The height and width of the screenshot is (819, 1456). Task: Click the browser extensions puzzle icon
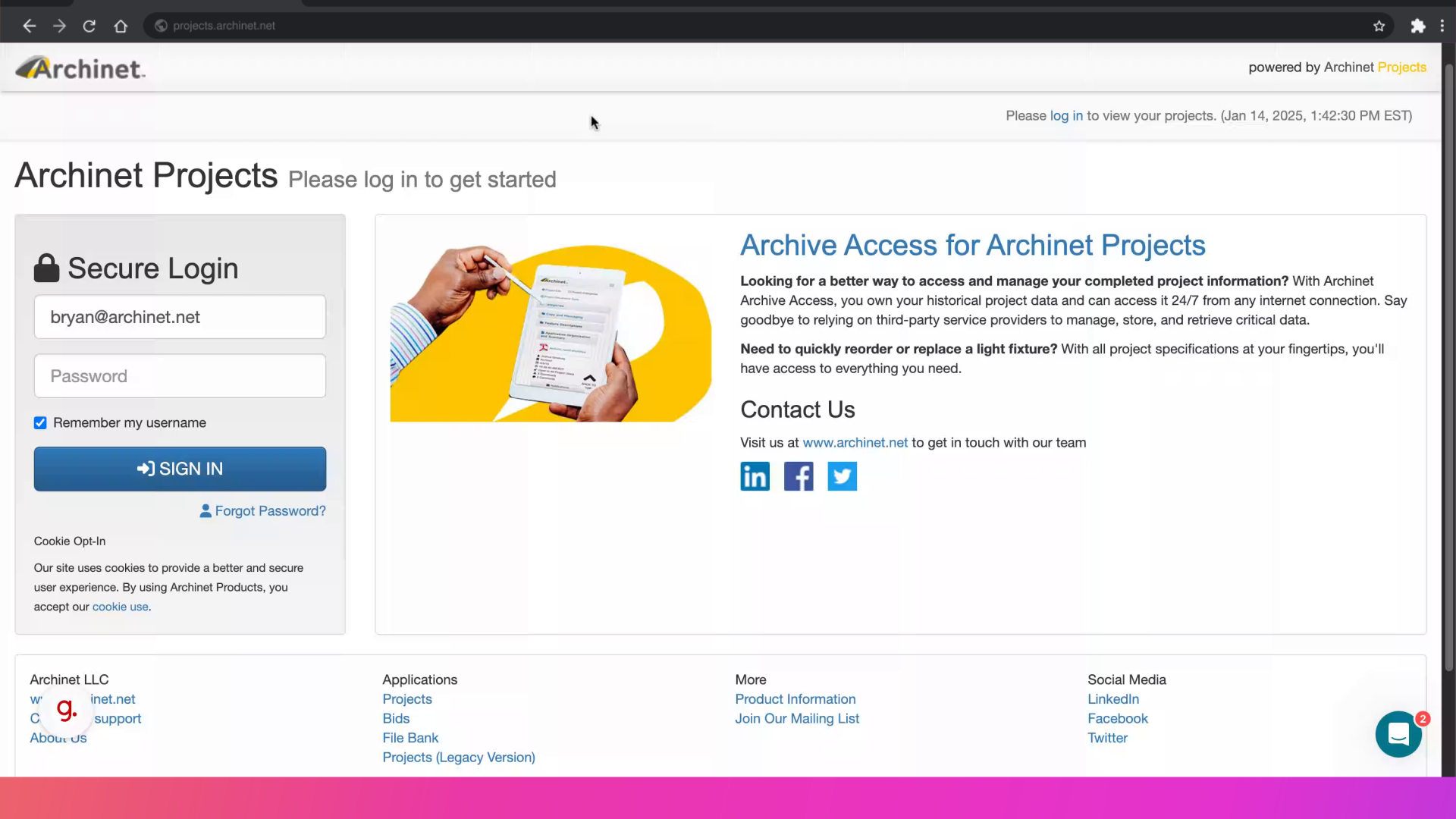(x=1417, y=25)
